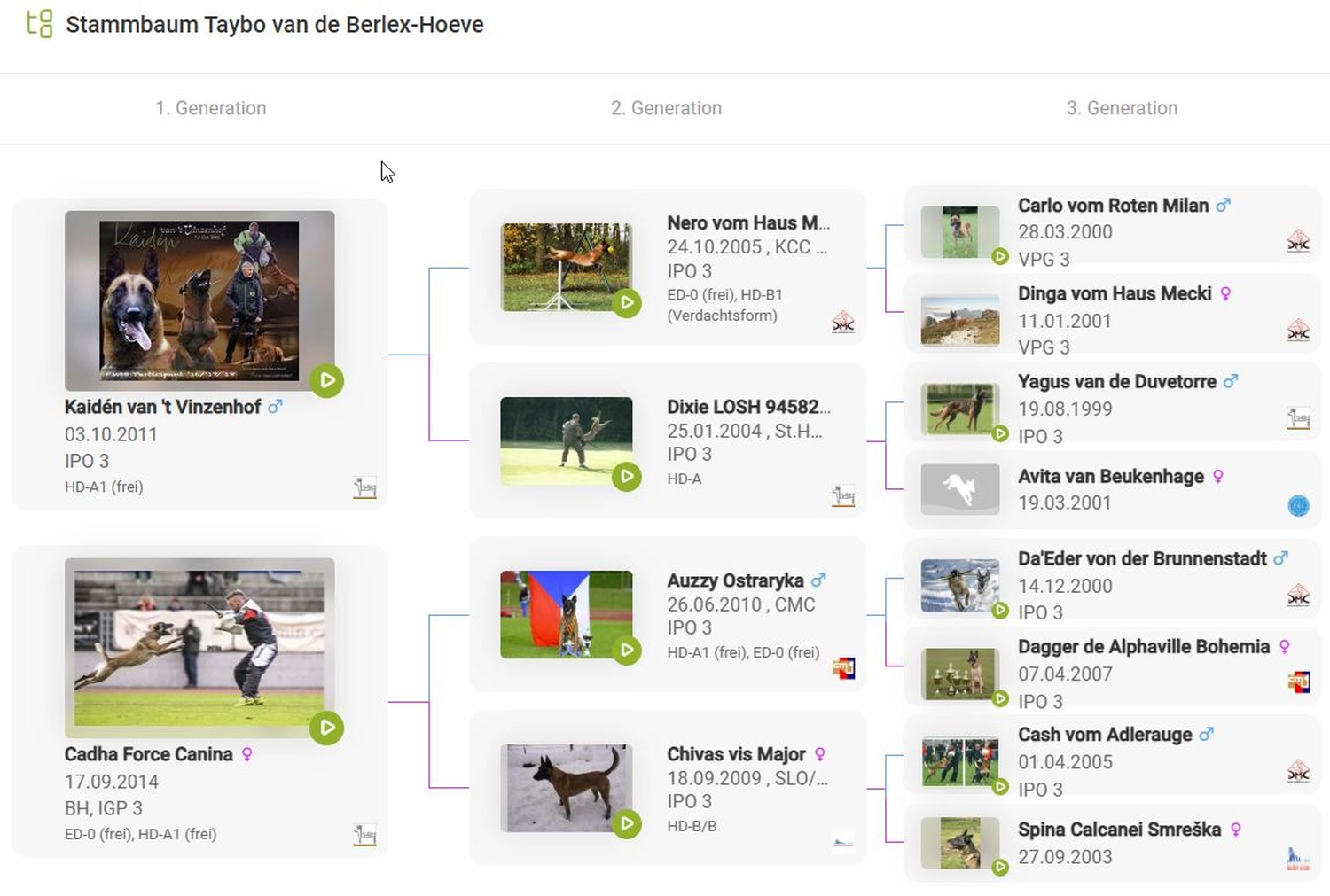The height and width of the screenshot is (896, 1330).
Task: Click the thumbnail photo of Dinga vom Haus Mecki
Action: point(959,319)
